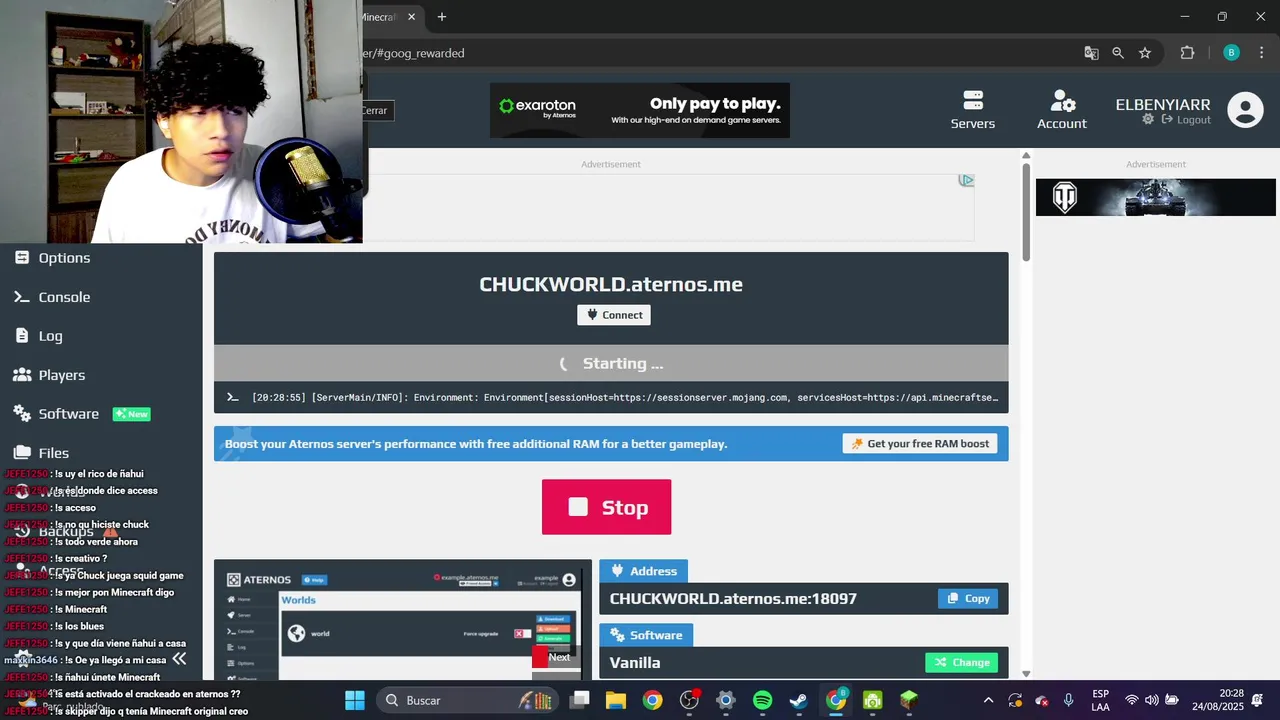The width and height of the screenshot is (1280, 720).
Task: Open Spotify from the taskbar
Action: (762, 700)
